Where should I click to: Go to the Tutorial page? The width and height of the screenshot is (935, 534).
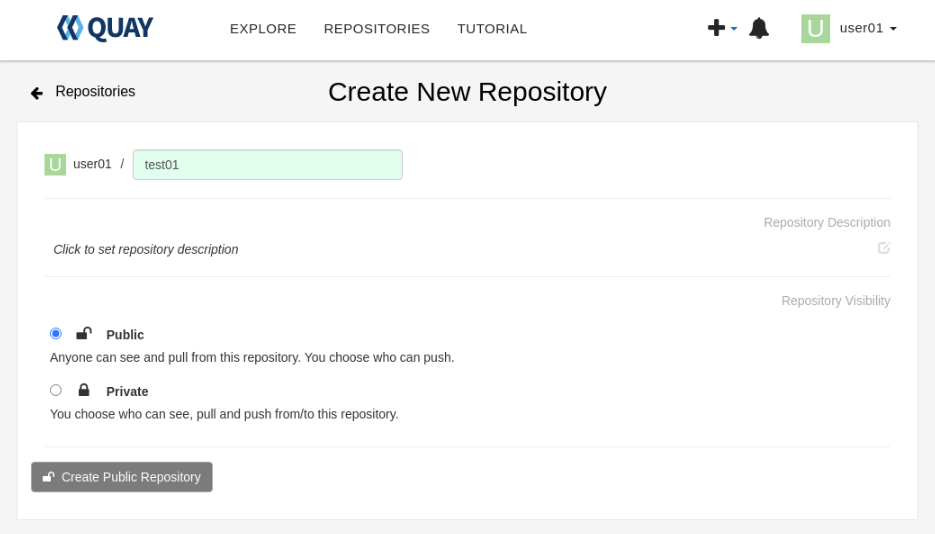coord(492,29)
